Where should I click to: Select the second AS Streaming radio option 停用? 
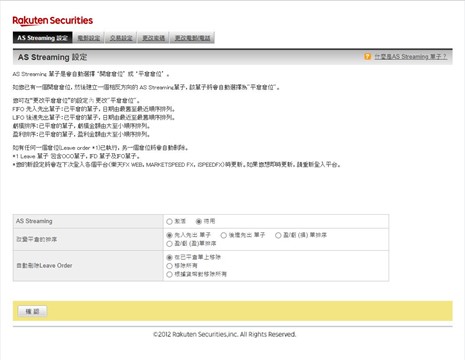[199, 221]
